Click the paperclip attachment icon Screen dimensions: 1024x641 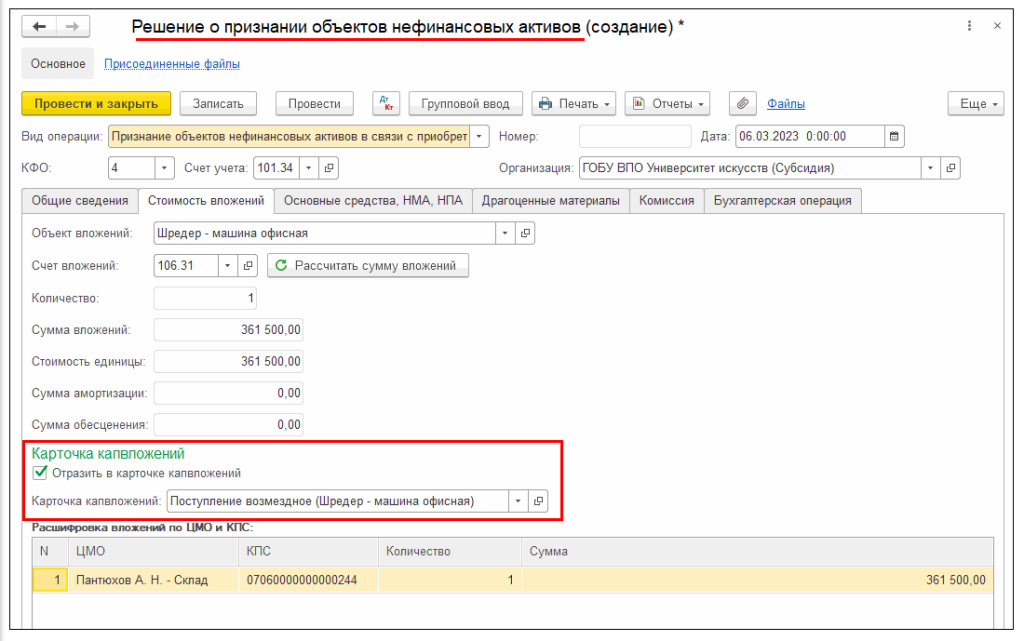[x=743, y=103]
